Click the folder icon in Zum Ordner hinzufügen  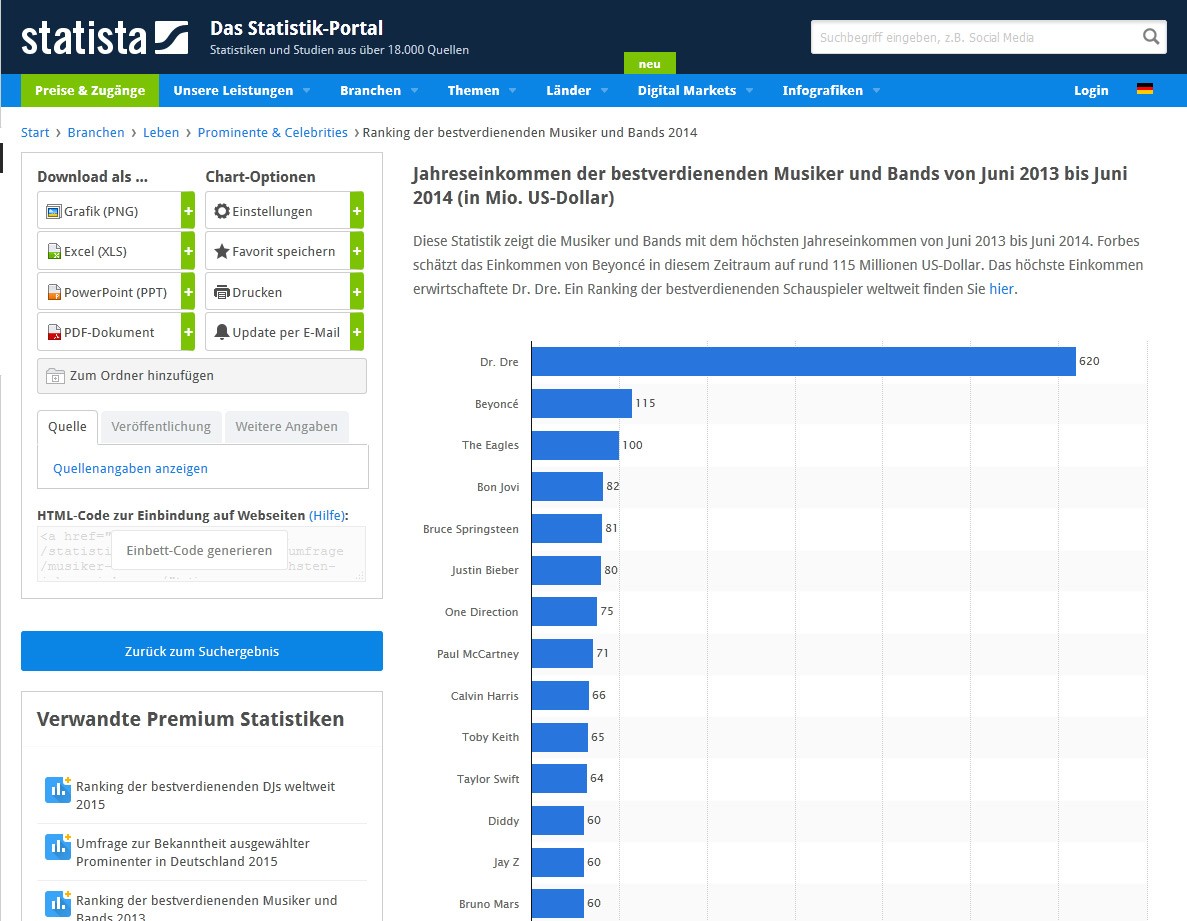point(55,375)
